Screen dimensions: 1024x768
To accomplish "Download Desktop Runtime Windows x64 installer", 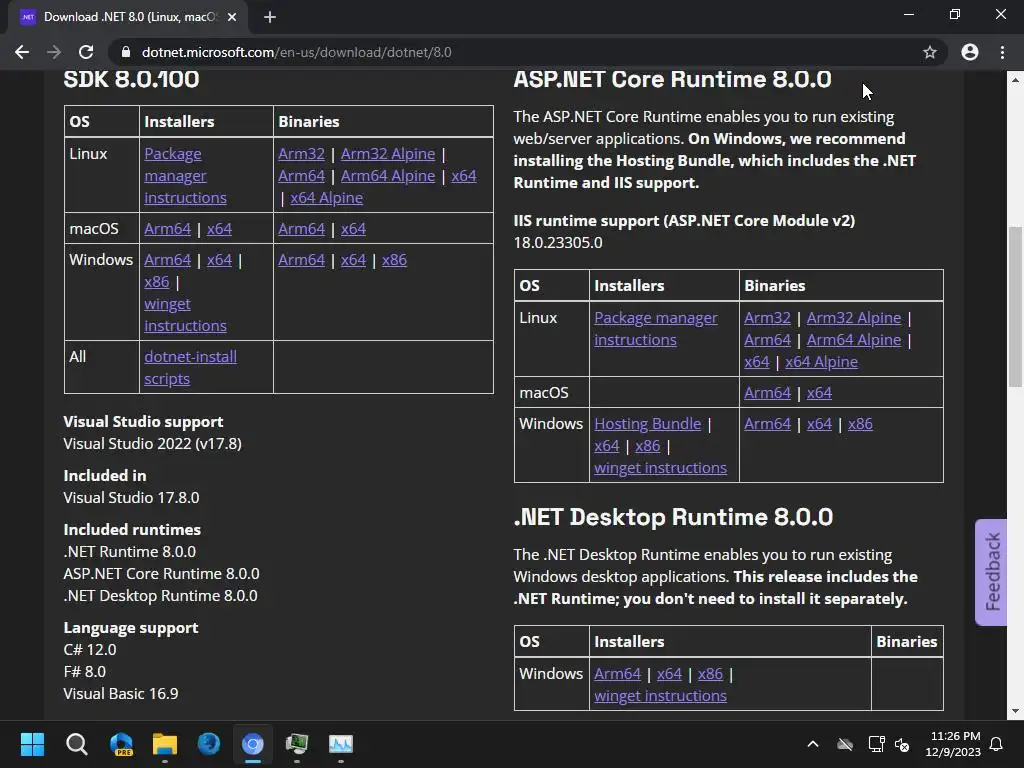I will 669,674.
